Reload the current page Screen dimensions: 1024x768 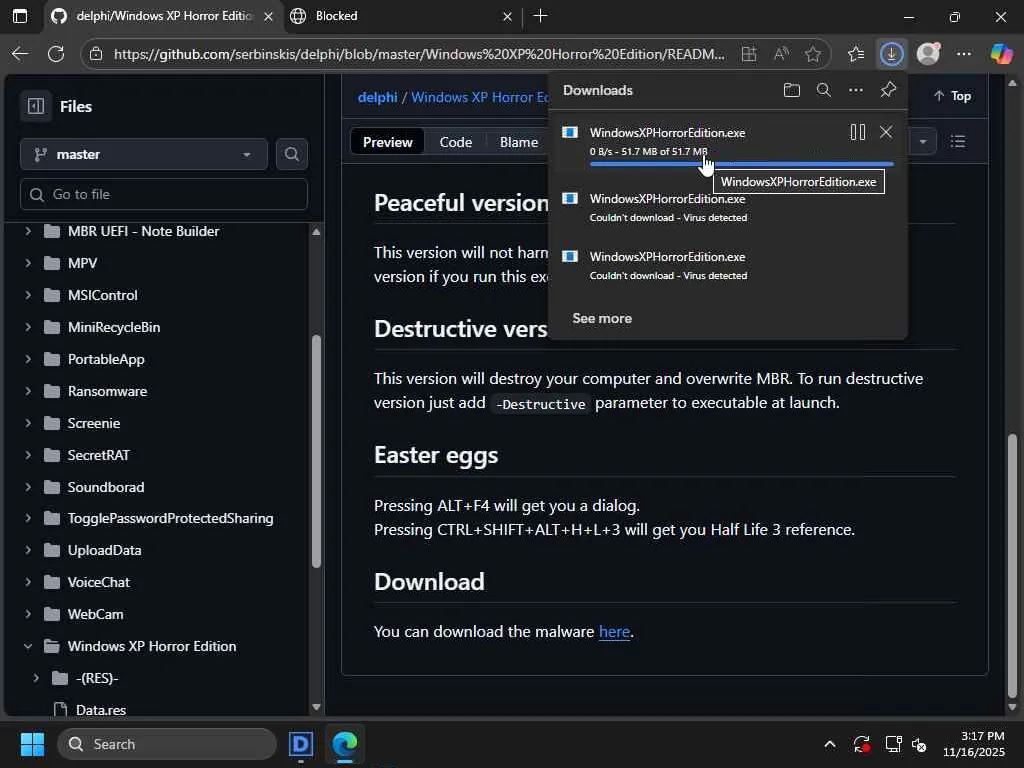[x=56, y=54]
